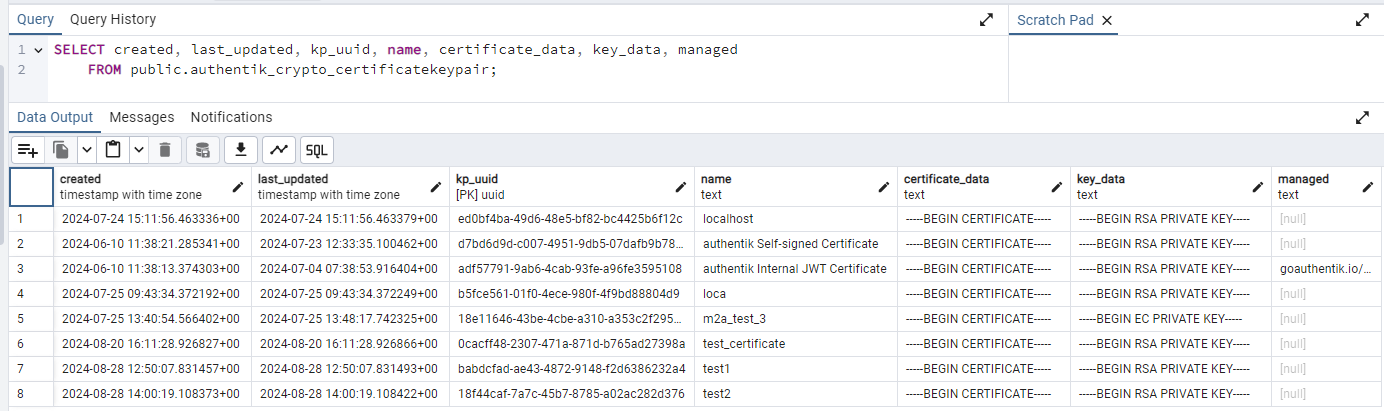Click the Paste clipboard icon
Image resolution: width=1384 pixels, height=411 pixels.
[x=113, y=150]
